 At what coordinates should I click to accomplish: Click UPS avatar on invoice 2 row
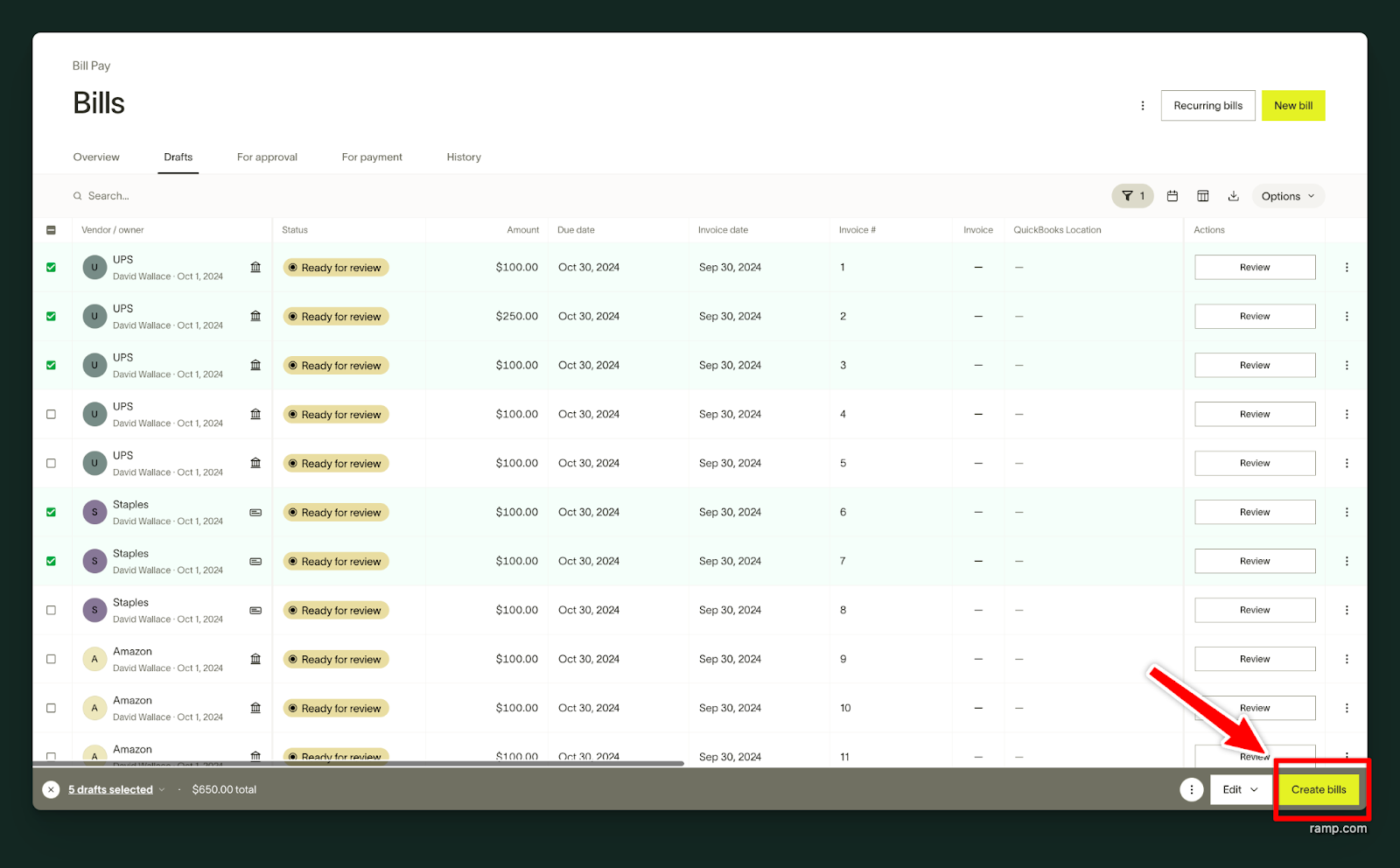(x=94, y=317)
